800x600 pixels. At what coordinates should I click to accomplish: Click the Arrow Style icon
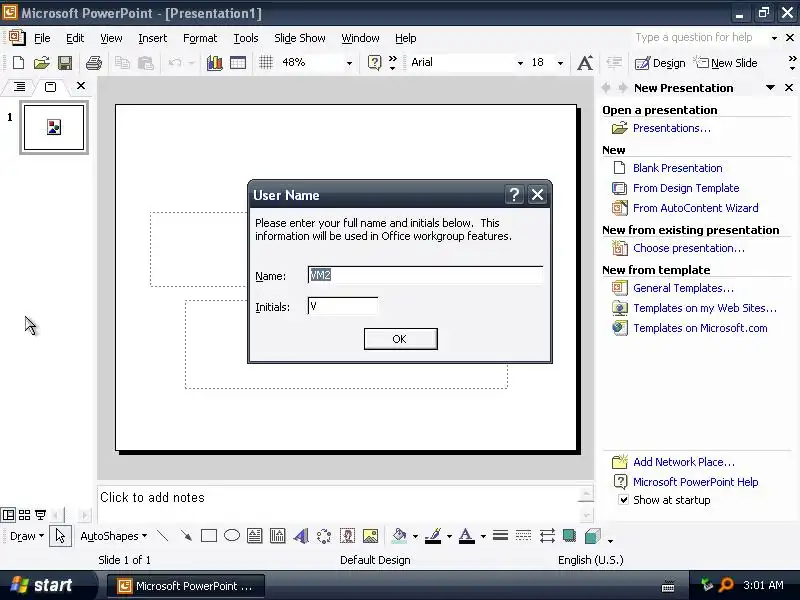(547, 536)
